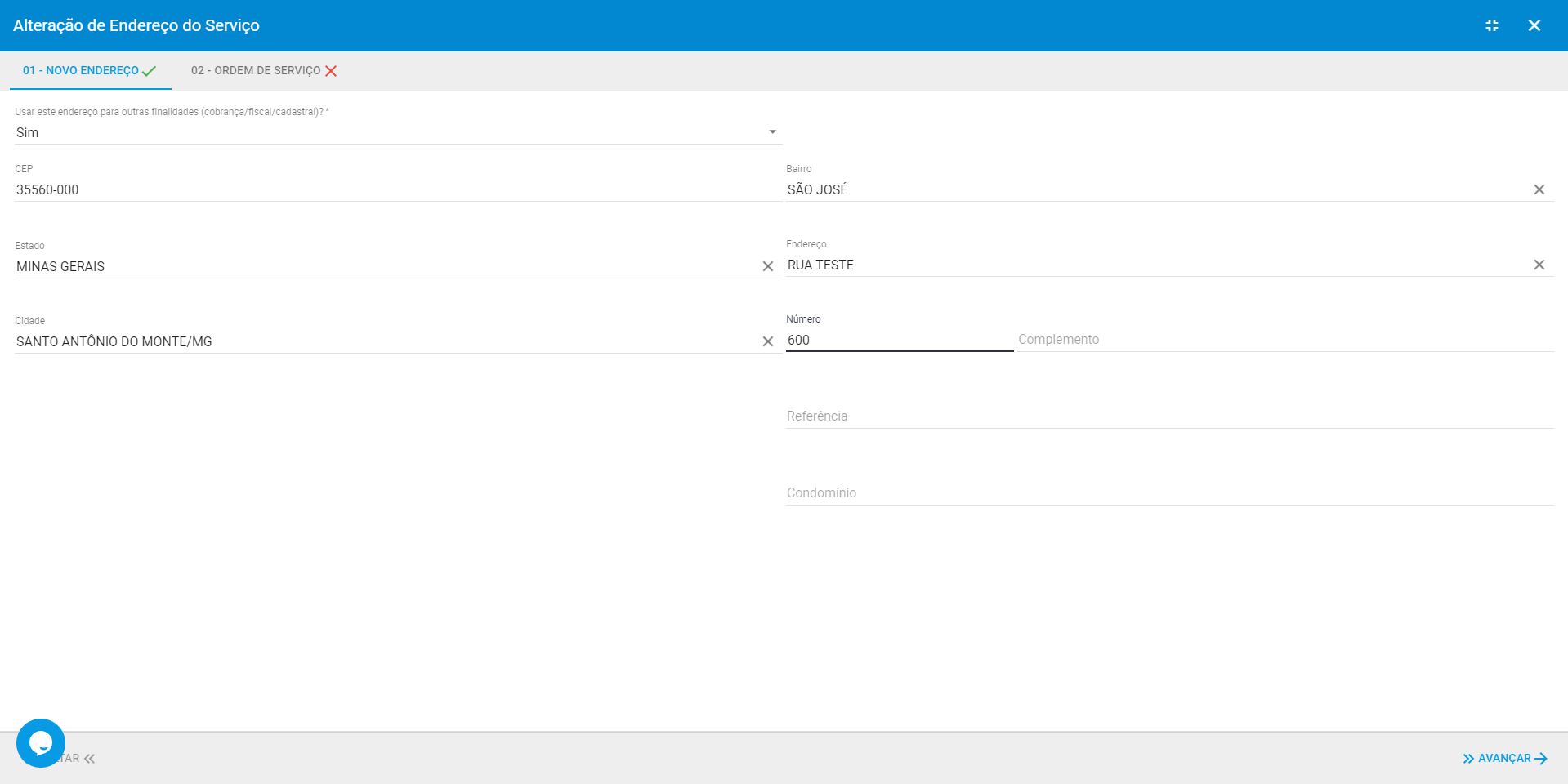Select the Condomínio field
The width and height of the screenshot is (1568, 784).
[1169, 493]
